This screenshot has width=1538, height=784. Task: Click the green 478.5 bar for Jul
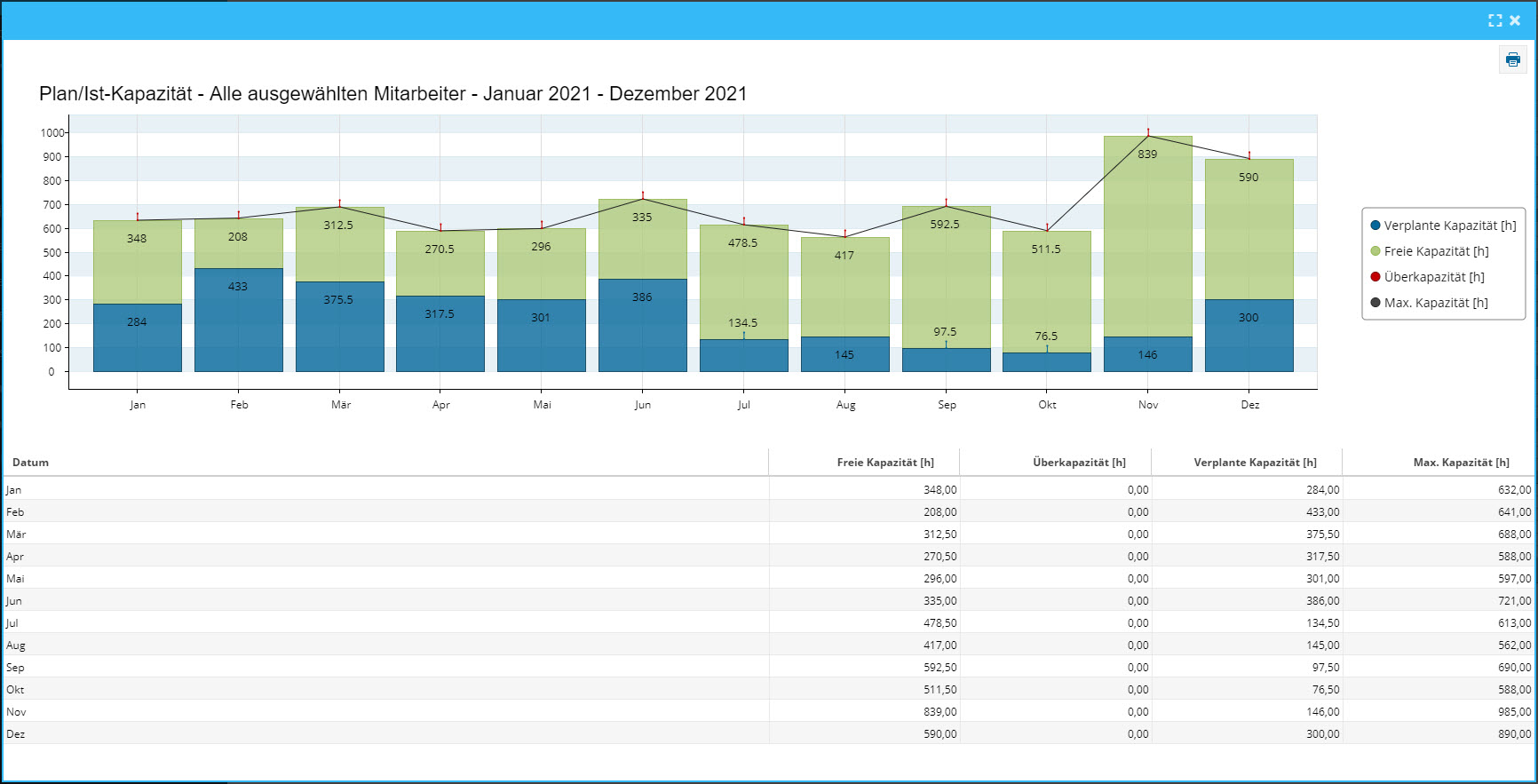tap(744, 281)
